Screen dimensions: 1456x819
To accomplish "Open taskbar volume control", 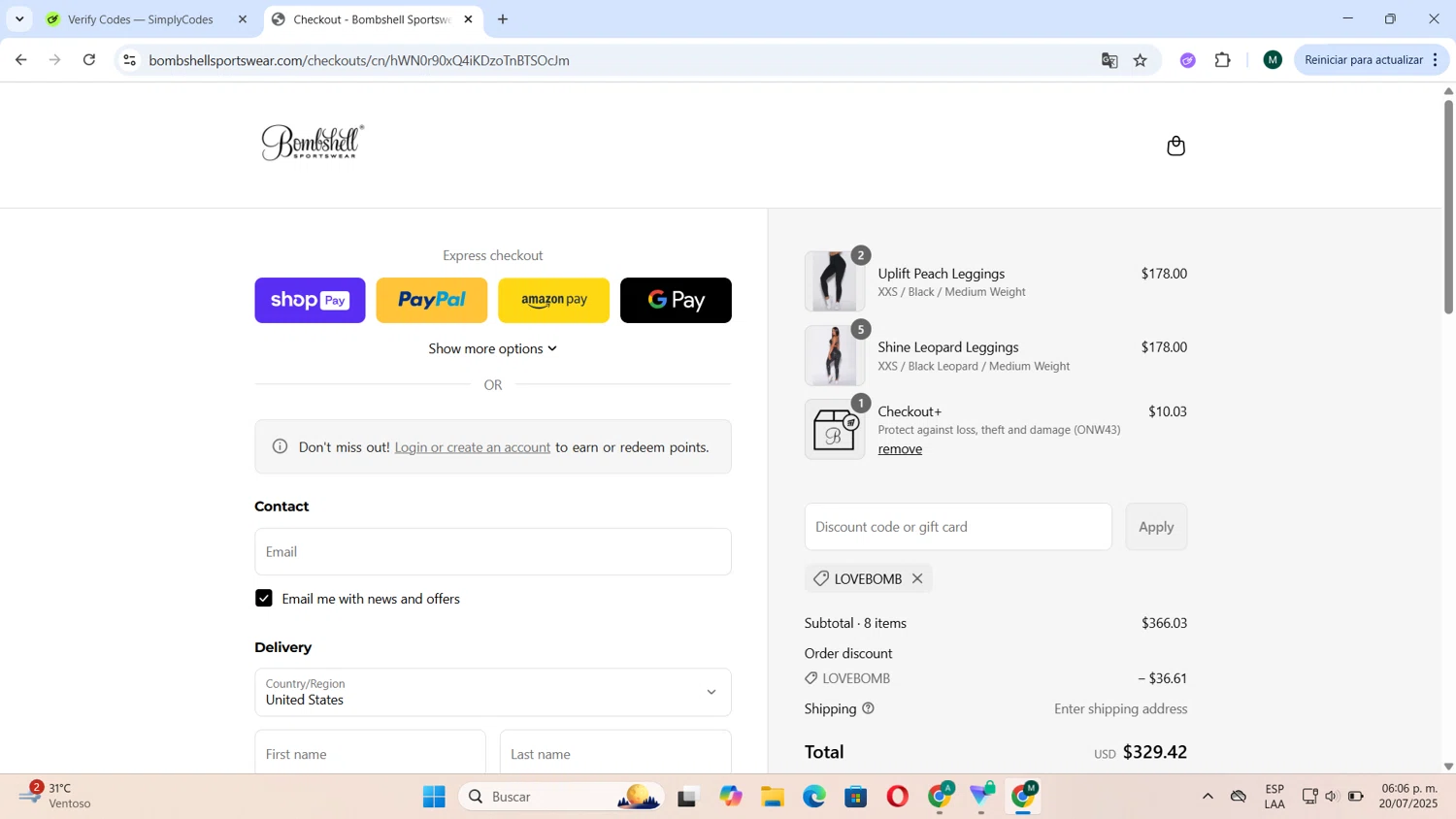I will coord(1332,797).
